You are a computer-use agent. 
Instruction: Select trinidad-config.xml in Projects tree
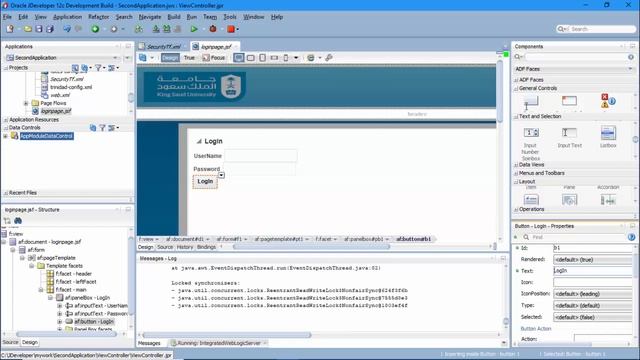click(71, 87)
